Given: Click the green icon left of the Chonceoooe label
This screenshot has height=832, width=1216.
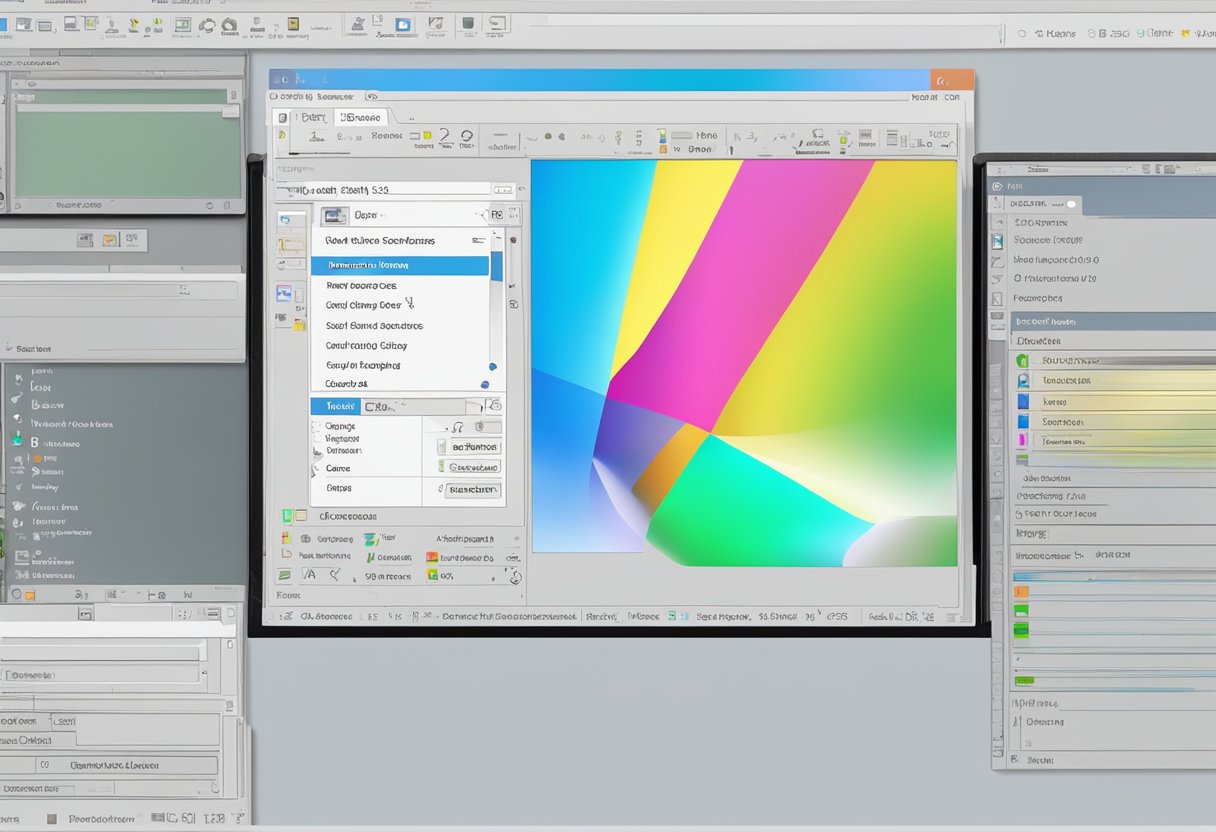Looking at the screenshot, I should pos(288,516).
